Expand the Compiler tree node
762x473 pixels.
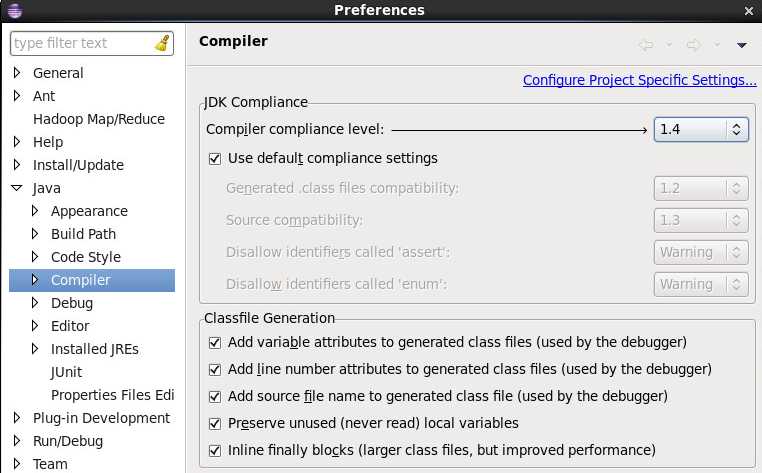35,280
